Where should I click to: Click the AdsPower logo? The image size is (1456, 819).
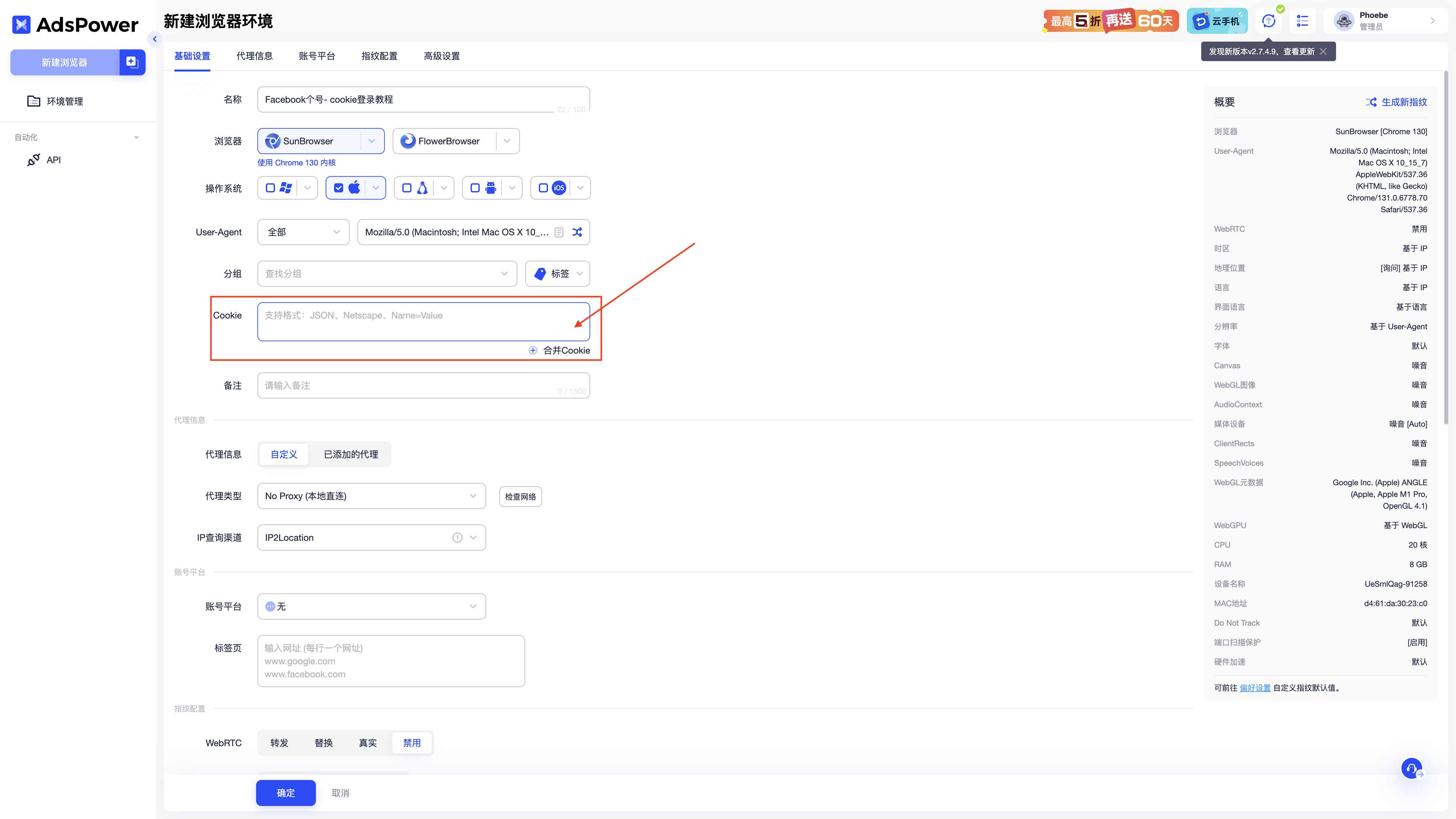(x=75, y=24)
